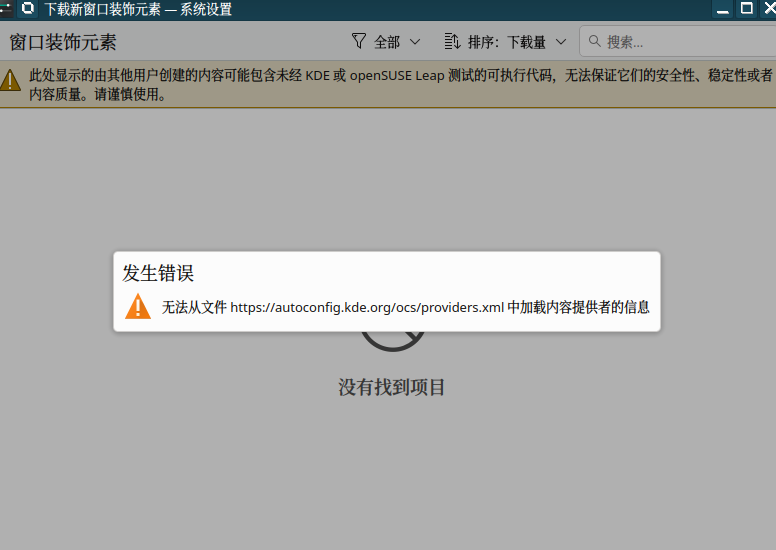This screenshot has height=550, width=776.
Task: Expand the chevron next to 全部
Action: pyautogui.click(x=415, y=42)
